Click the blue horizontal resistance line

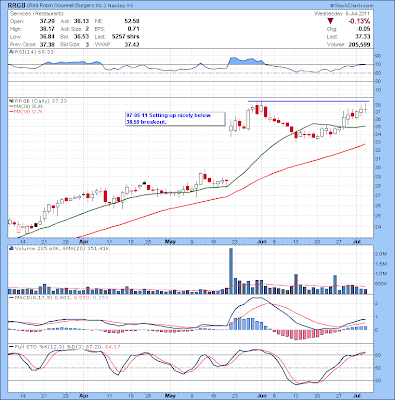click(308, 101)
